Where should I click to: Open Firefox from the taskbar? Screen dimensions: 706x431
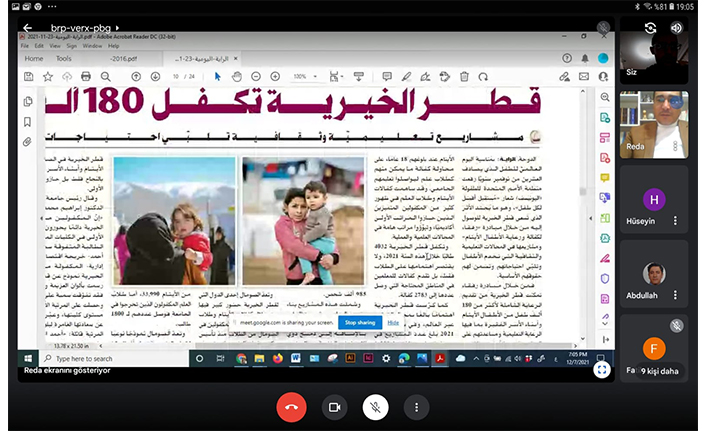[x=277, y=358]
